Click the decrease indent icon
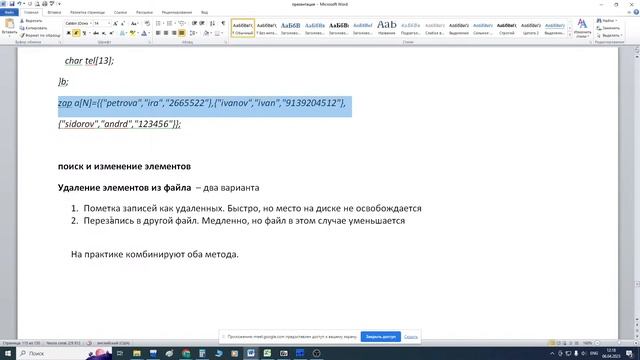Image resolution: width=640 pixels, height=360 pixels. [194, 23]
